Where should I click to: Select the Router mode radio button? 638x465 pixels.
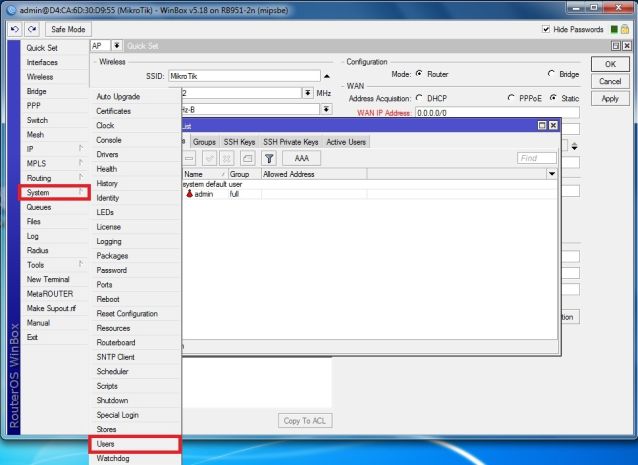point(419,74)
